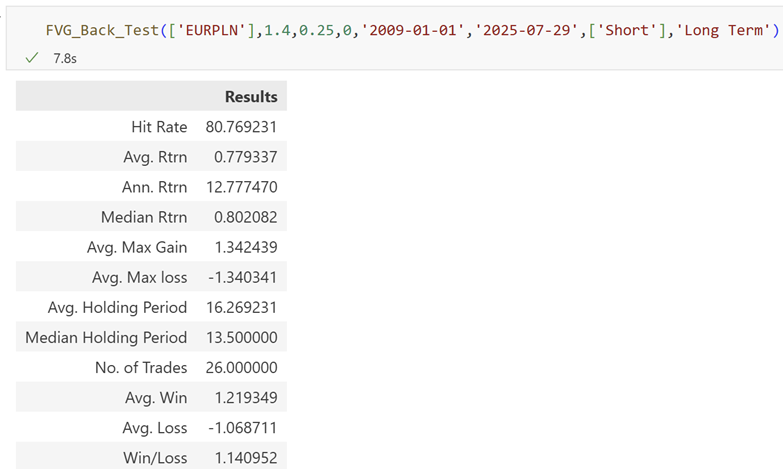Click the value 12.777470
Screen dimensions: 783x469
point(242,187)
